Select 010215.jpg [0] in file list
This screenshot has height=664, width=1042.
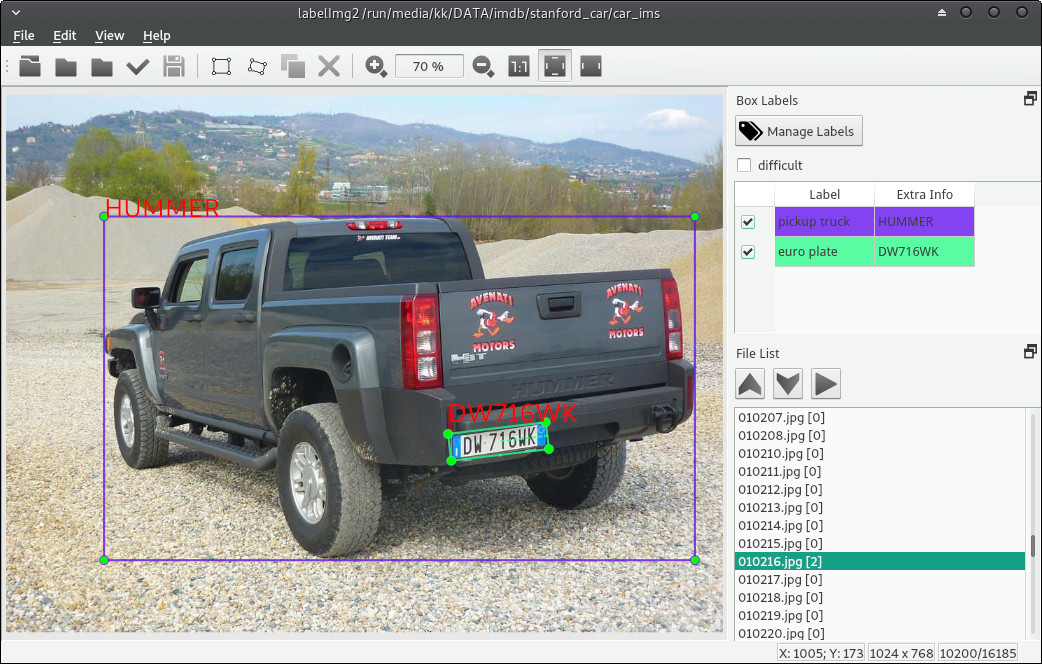point(880,543)
